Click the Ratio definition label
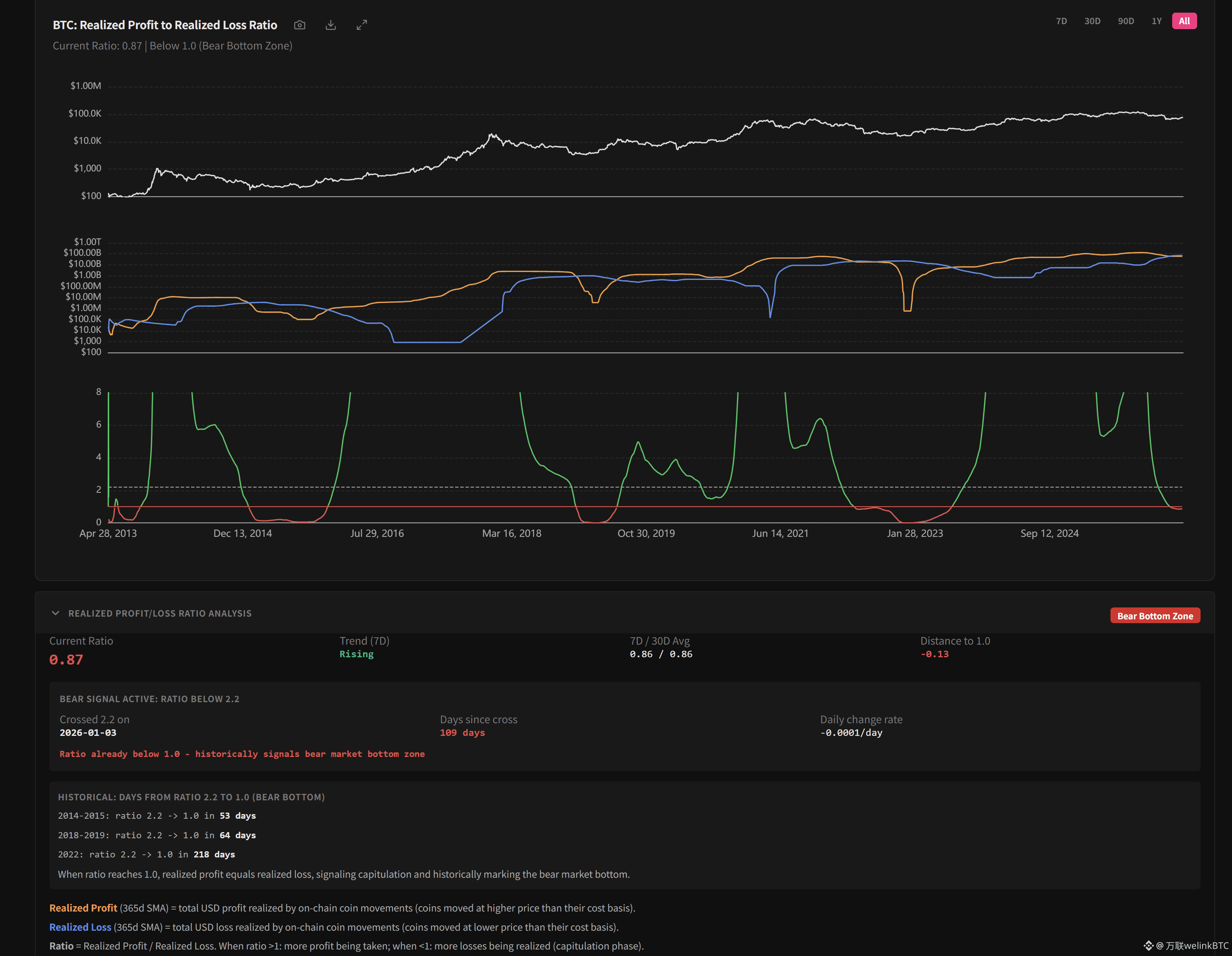This screenshot has height=956, width=1232. tap(61, 946)
